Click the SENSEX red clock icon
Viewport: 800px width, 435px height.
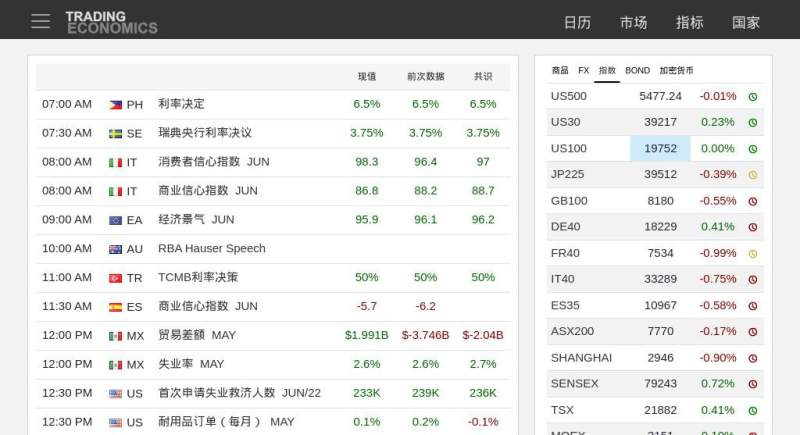pyautogui.click(x=753, y=384)
